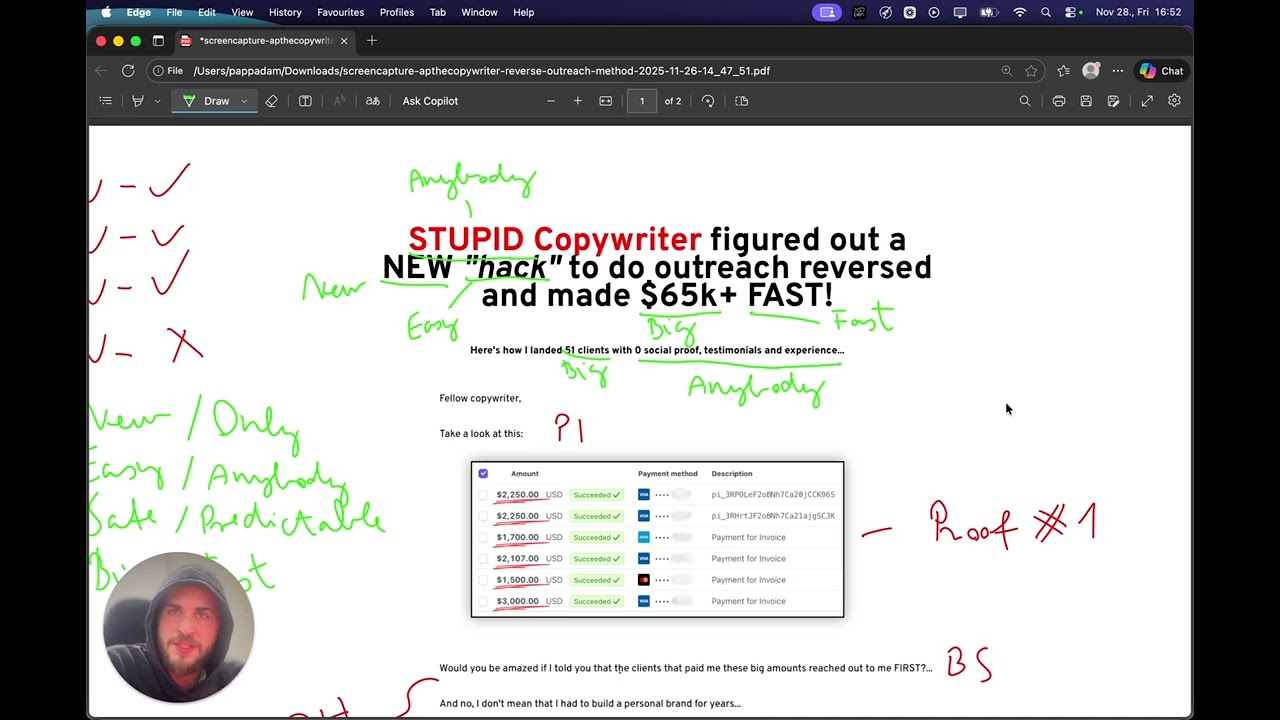Tick the checkbox for $1,500.00 payment
Screen dimensions: 1280x720
[x=483, y=580]
